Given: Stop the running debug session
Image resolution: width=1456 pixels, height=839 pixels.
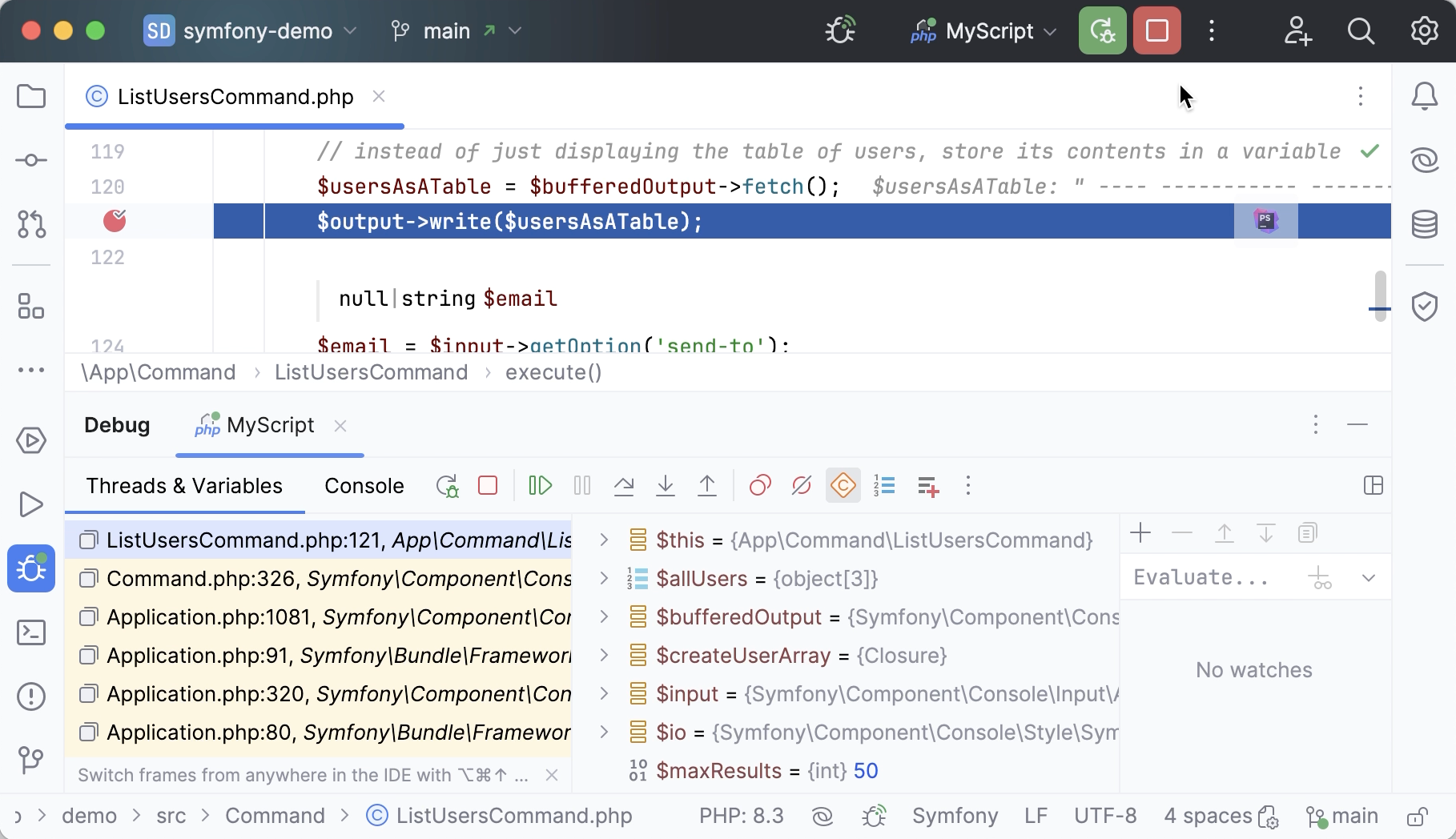Looking at the screenshot, I should [x=1156, y=30].
